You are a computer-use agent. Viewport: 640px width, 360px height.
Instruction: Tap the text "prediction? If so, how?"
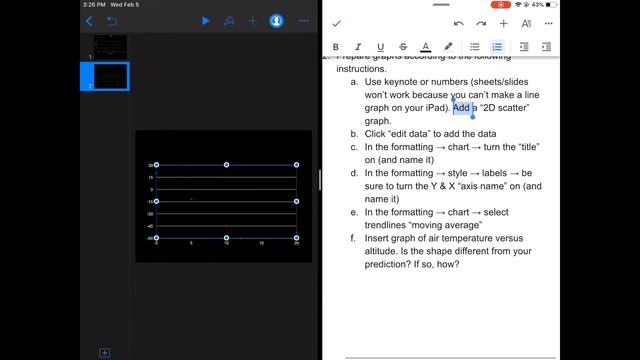tap(412, 264)
